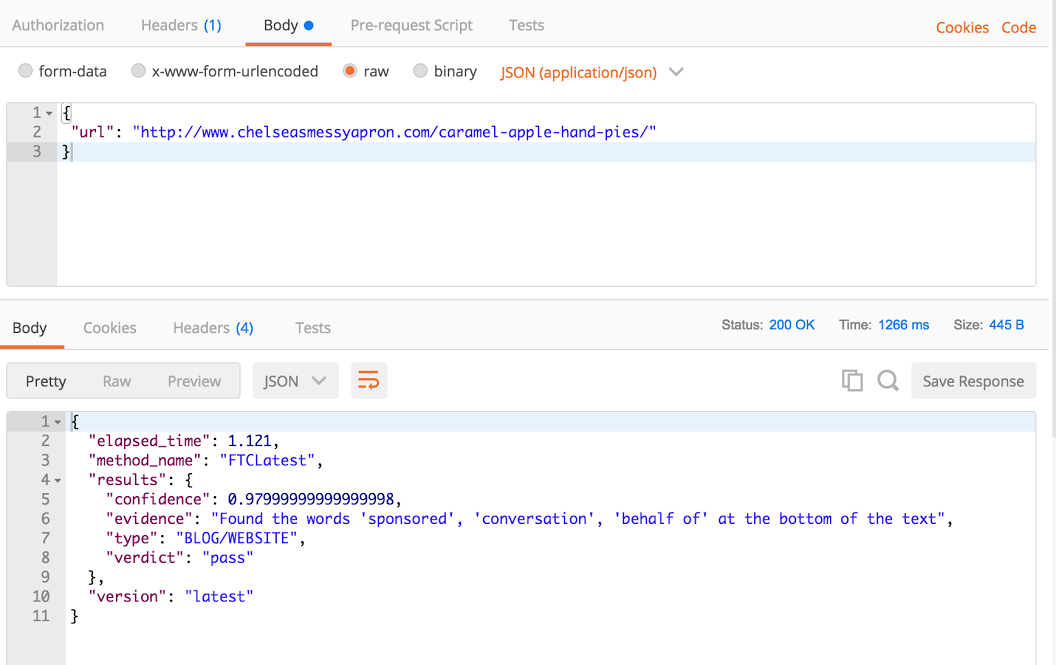Open the request Headers (1) tab
Screen dimensions: 1056x665
(181, 26)
